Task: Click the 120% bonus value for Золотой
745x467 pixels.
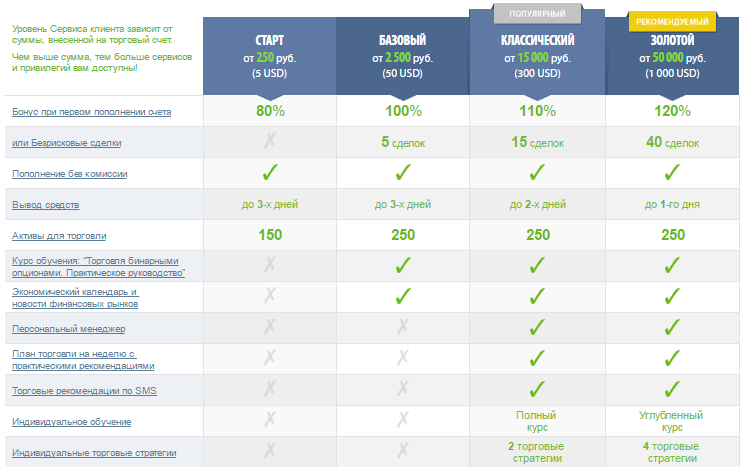Action: click(672, 111)
